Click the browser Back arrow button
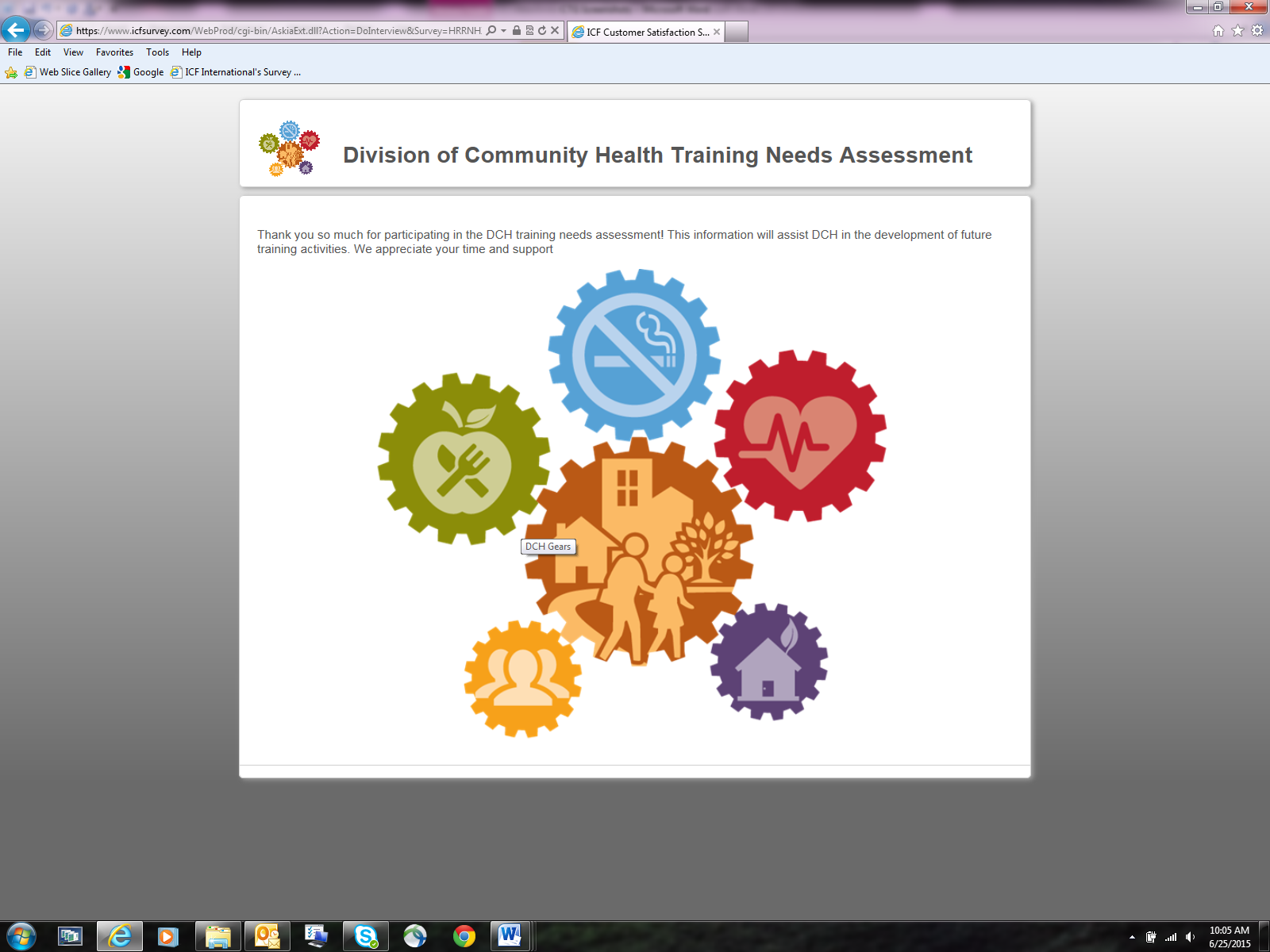This screenshot has width=1270, height=952. [x=16, y=30]
